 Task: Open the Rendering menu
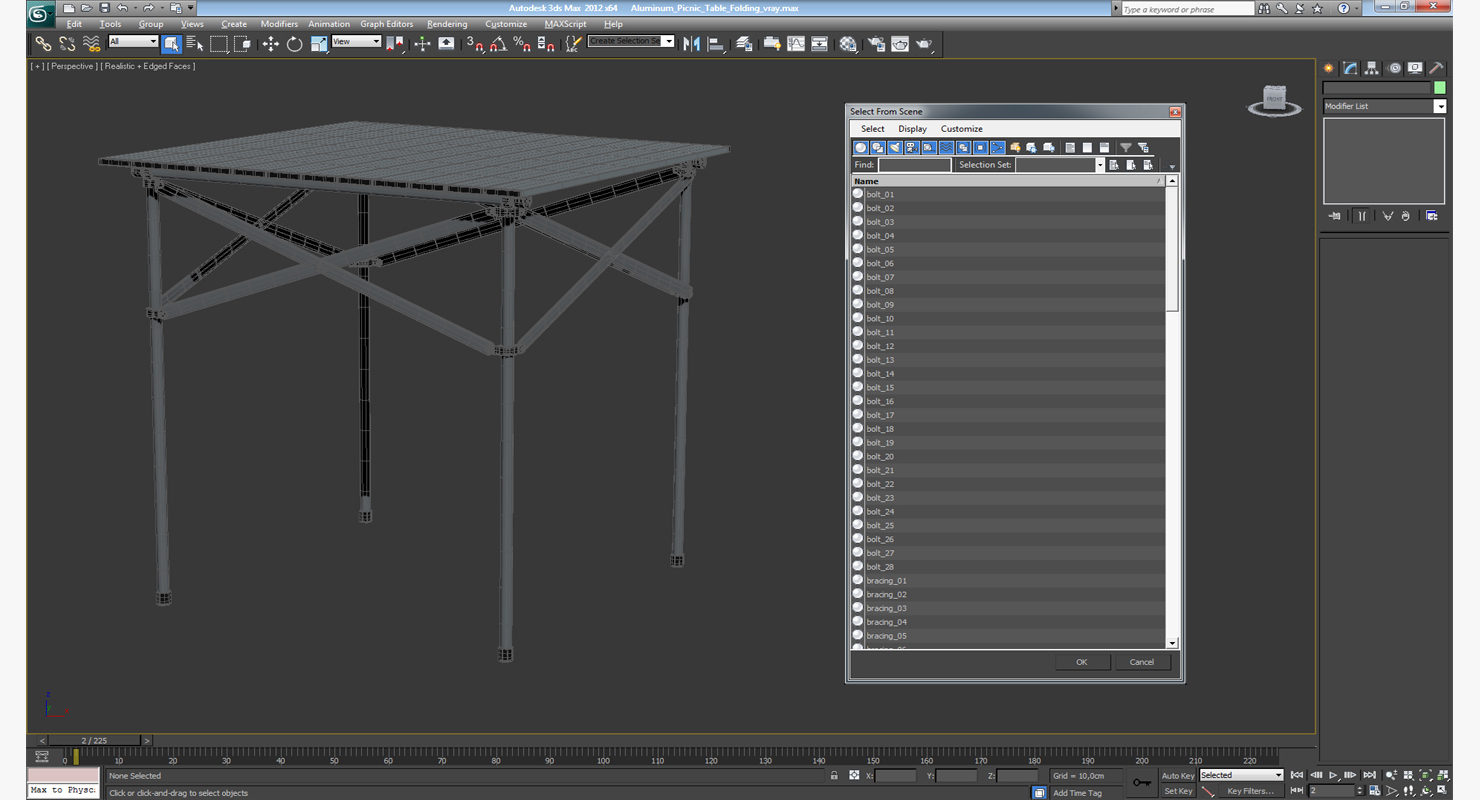point(447,24)
